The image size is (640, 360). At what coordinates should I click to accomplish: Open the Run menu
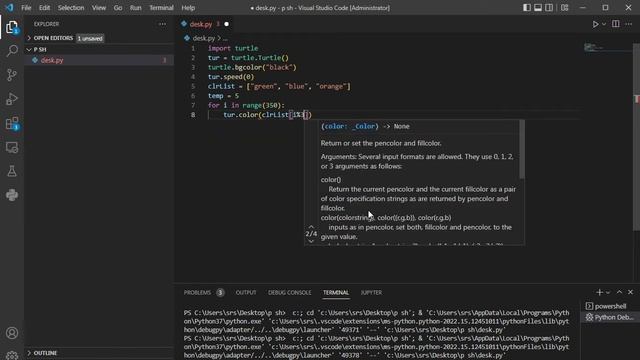tap(136, 7)
